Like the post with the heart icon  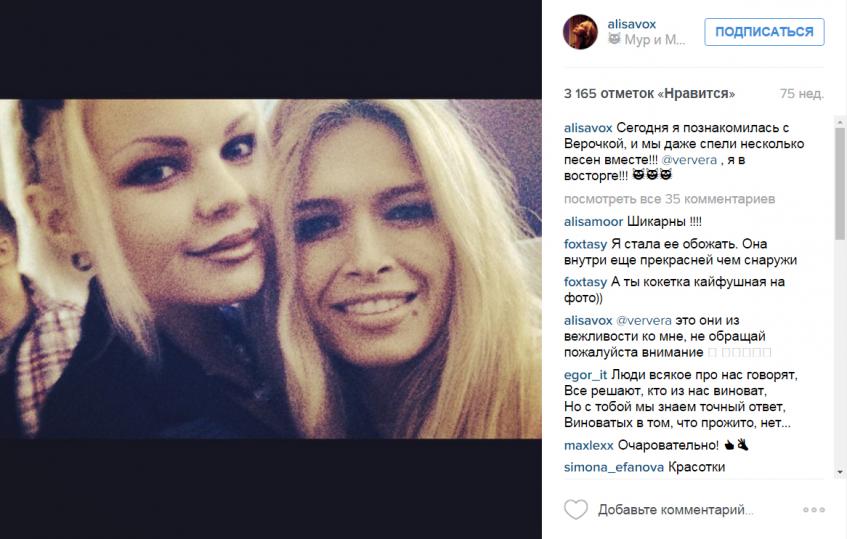pos(576,509)
